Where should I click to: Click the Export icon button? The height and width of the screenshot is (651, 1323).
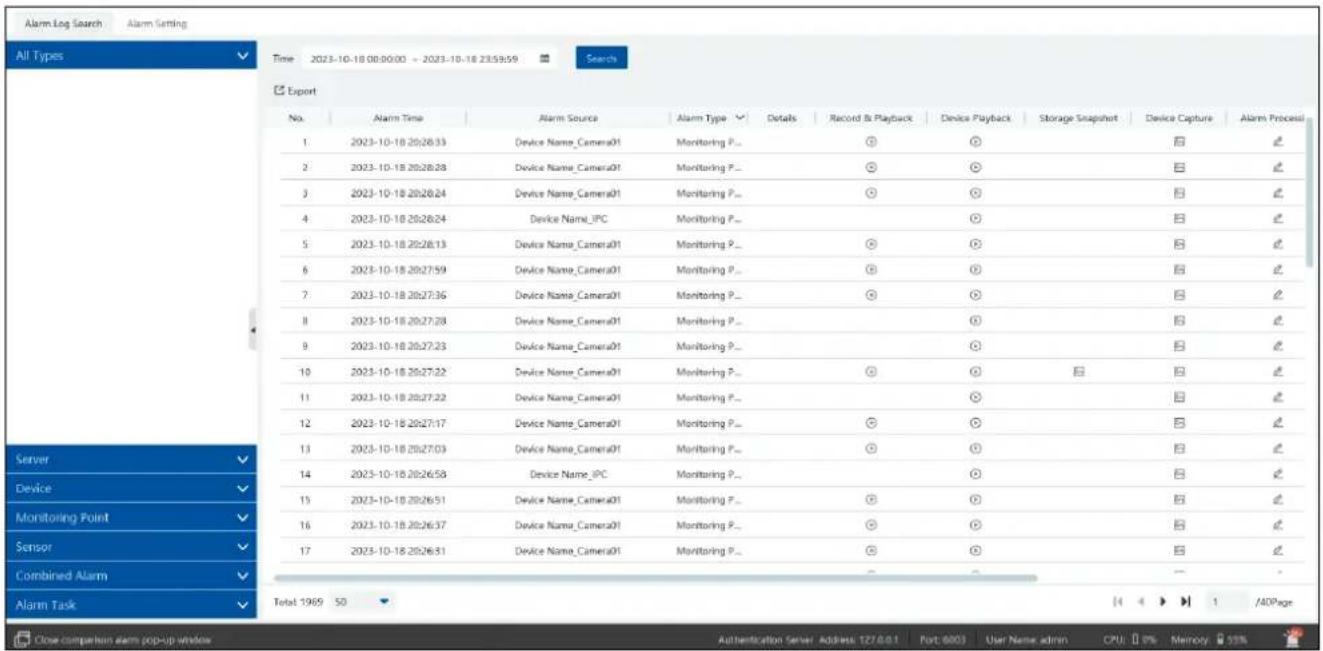296,91
